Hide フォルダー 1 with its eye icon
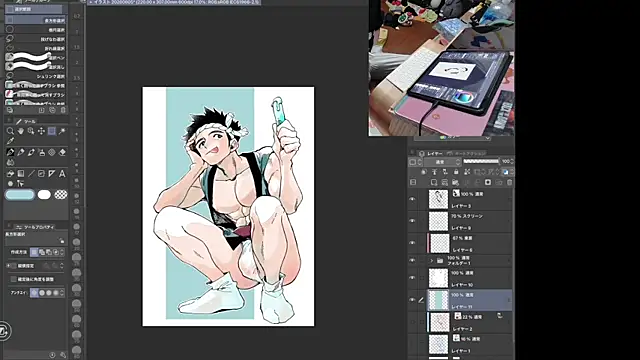The width and height of the screenshot is (640, 360). 412,260
